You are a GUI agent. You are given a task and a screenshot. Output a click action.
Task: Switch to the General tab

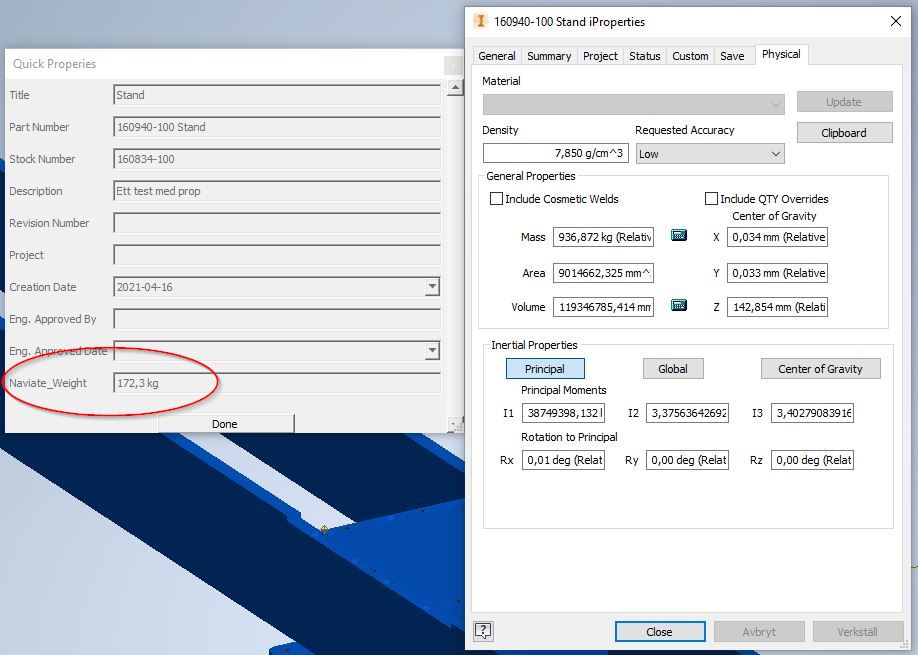pos(497,56)
